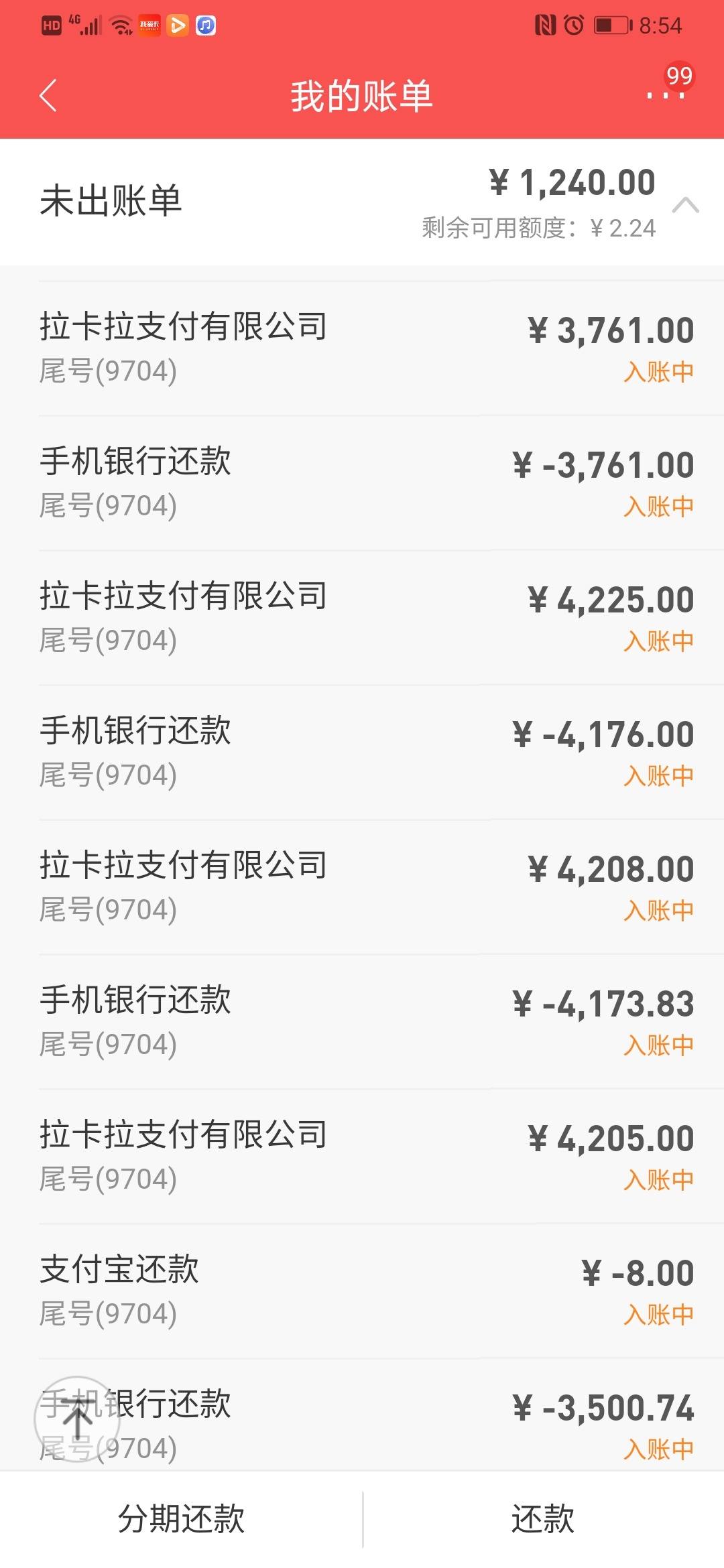
Task: Tap the NFC status bar icon
Action: (x=545, y=25)
